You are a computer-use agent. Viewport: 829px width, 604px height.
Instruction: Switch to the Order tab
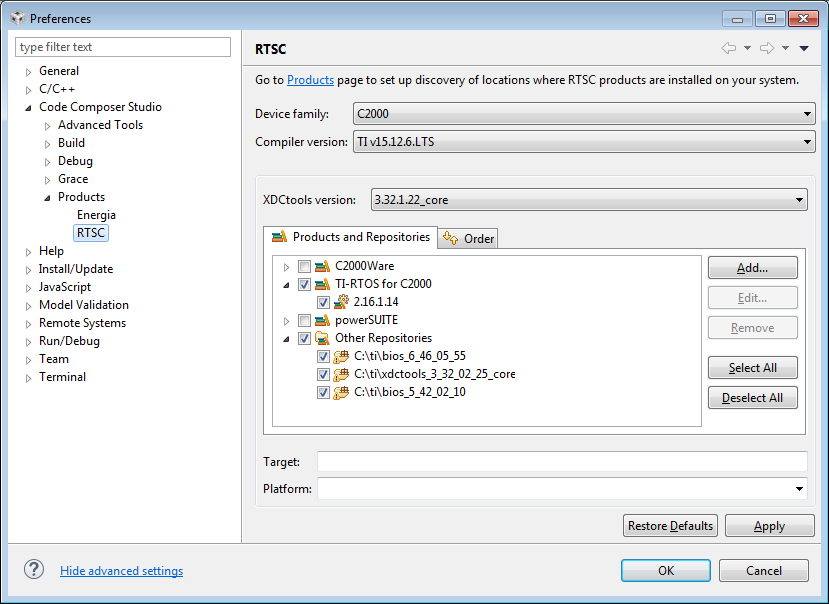click(x=468, y=239)
